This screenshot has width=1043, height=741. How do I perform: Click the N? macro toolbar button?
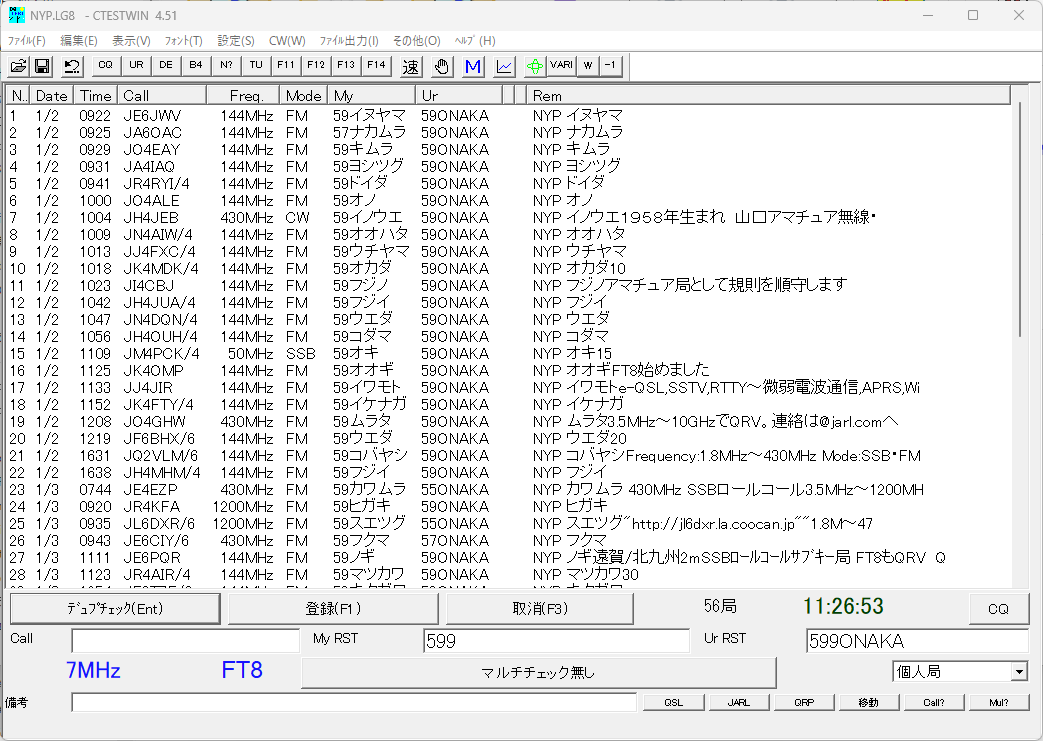(226, 65)
